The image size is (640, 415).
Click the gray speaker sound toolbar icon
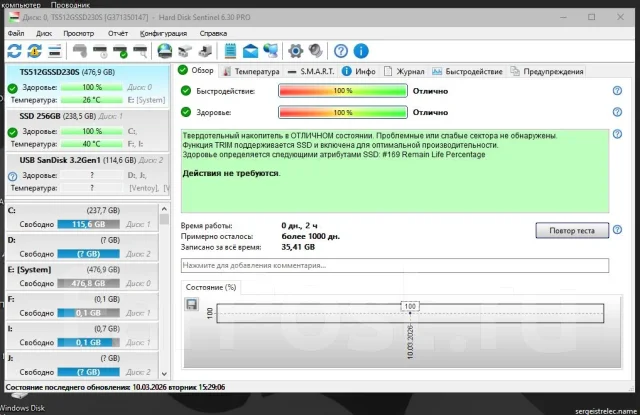coord(316,51)
